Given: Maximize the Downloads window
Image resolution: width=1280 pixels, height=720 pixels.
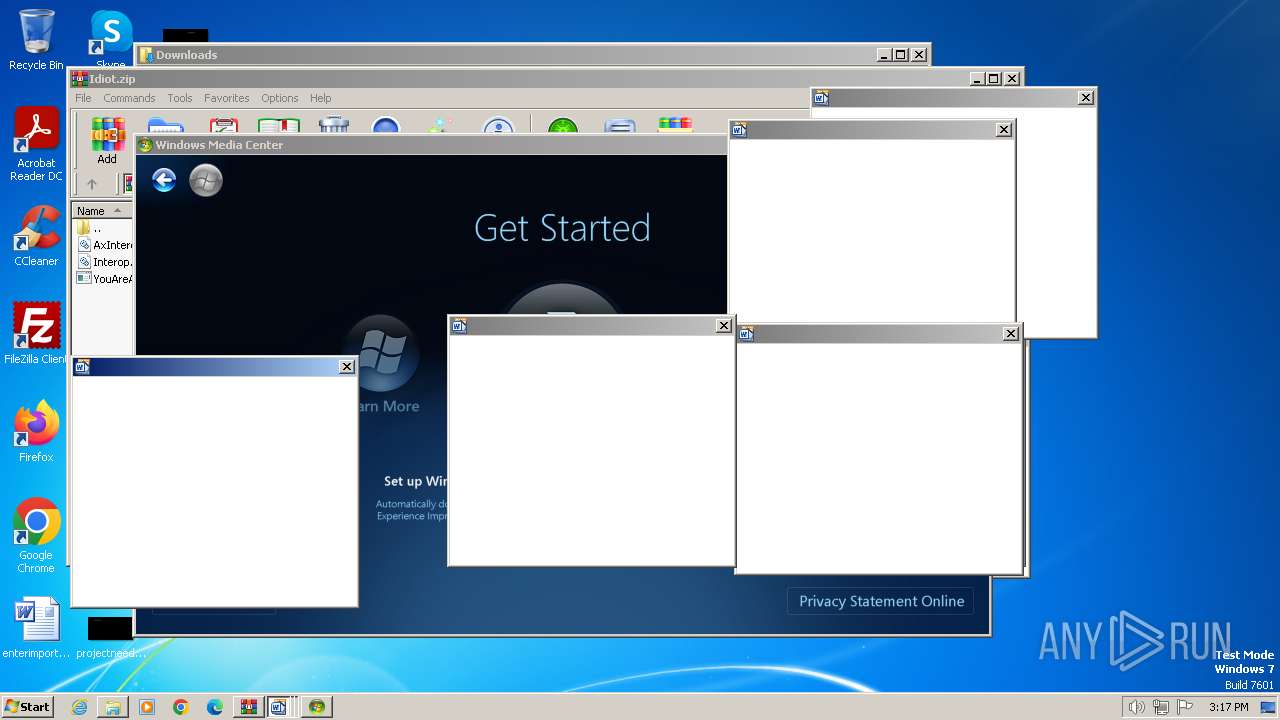Looking at the screenshot, I should click(900, 55).
